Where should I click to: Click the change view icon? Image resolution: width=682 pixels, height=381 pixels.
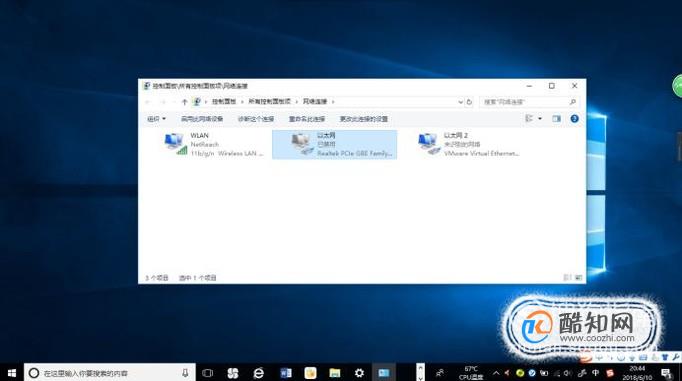point(529,118)
